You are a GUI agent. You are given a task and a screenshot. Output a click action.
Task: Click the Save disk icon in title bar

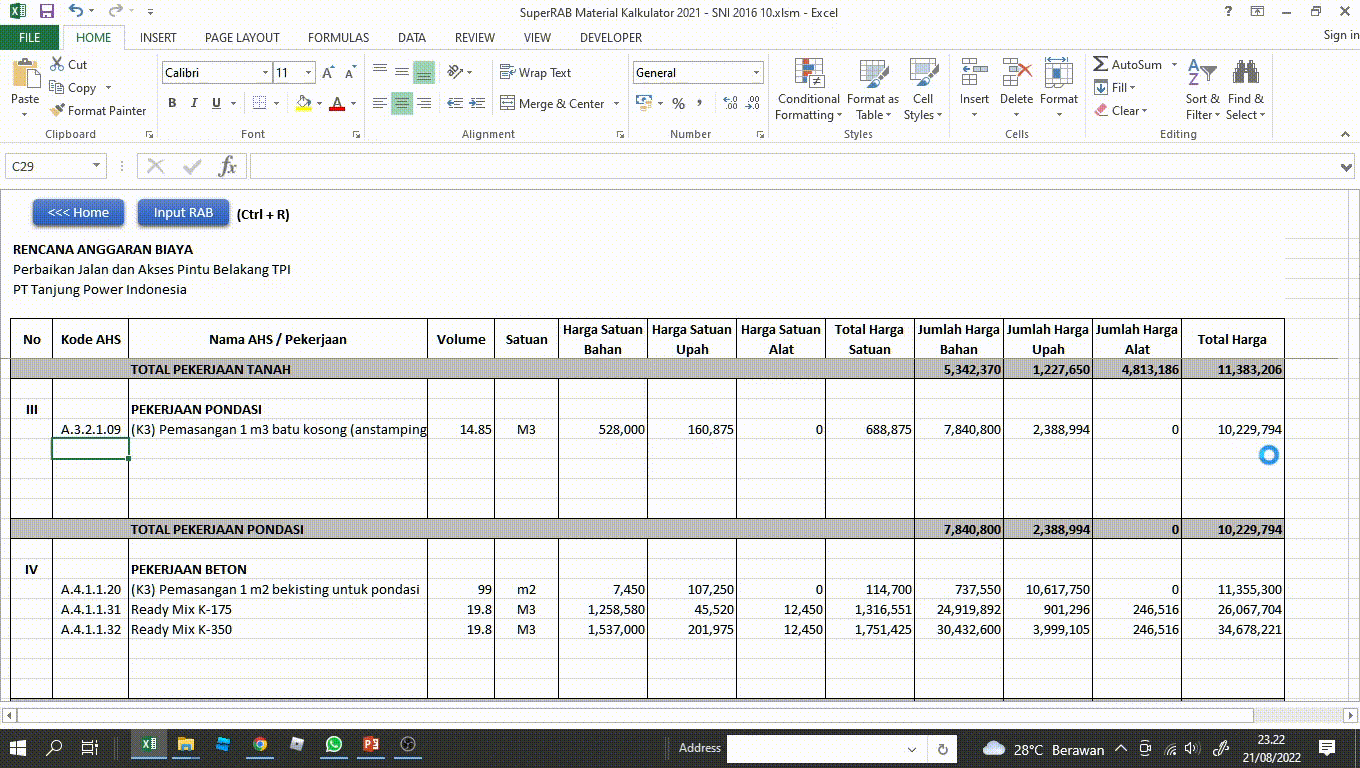pos(46,12)
